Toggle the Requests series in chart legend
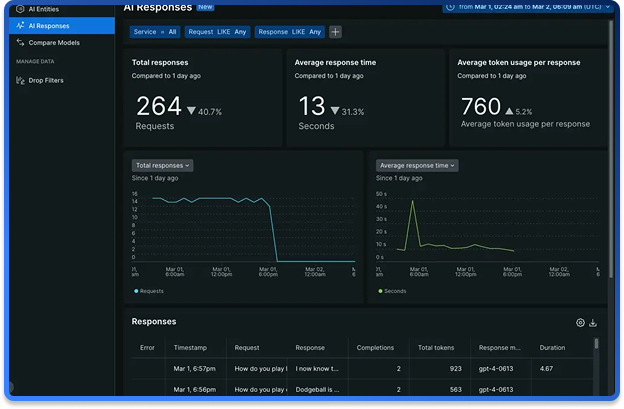This screenshot has width=624, height=409. [x=149, y=291]
